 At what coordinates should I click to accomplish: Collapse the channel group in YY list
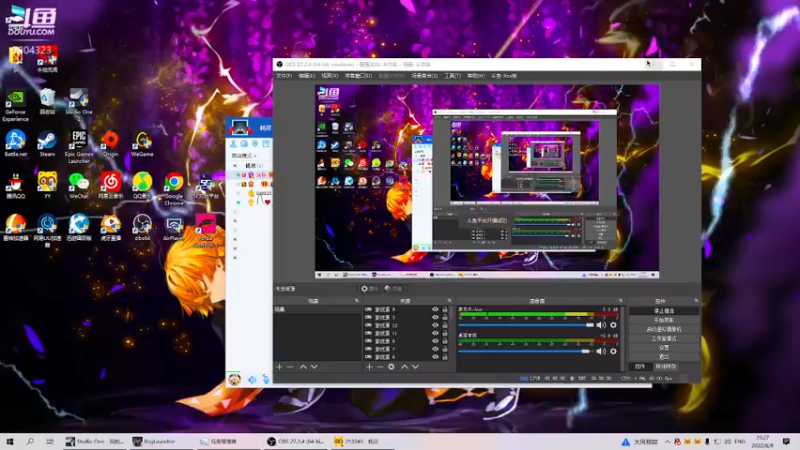235,166
